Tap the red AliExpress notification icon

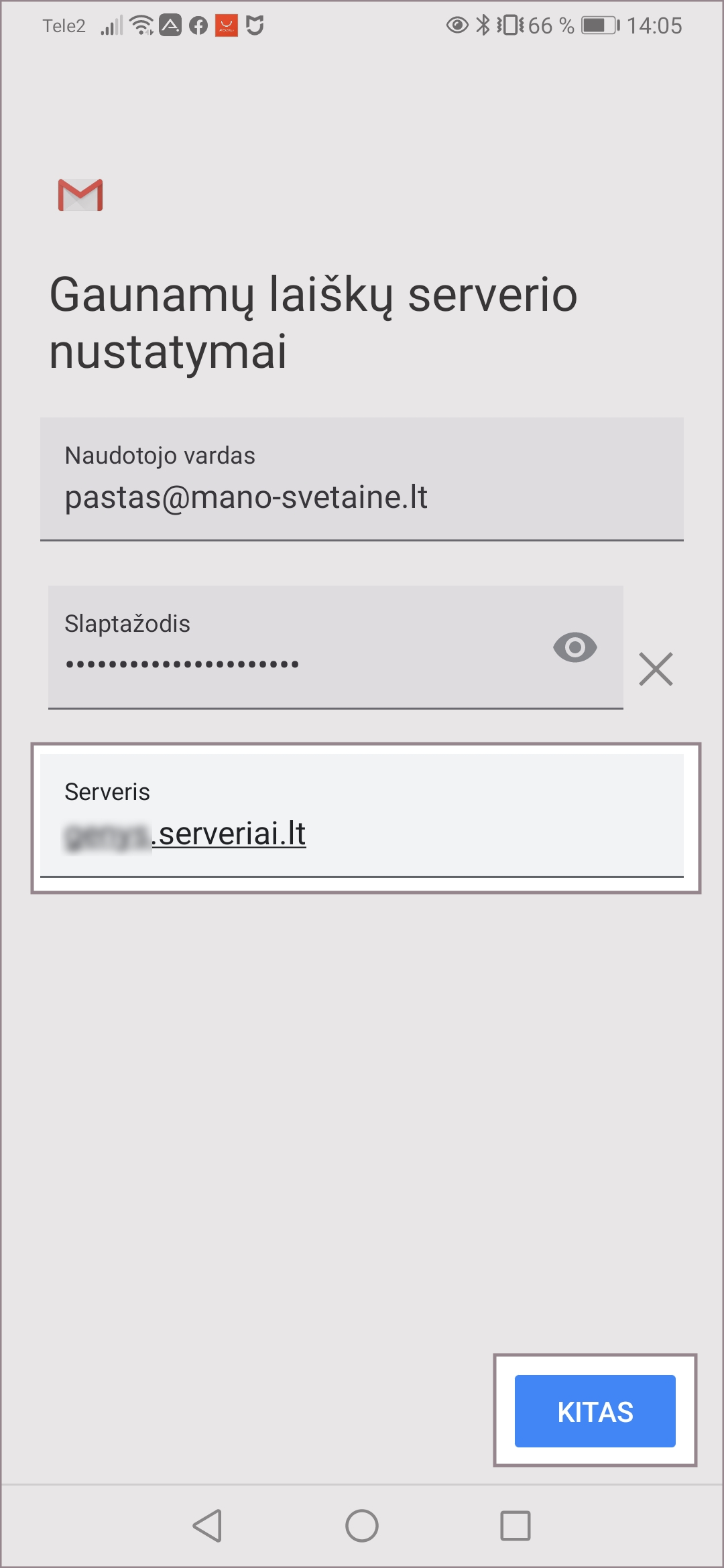[x=227, y=25]
